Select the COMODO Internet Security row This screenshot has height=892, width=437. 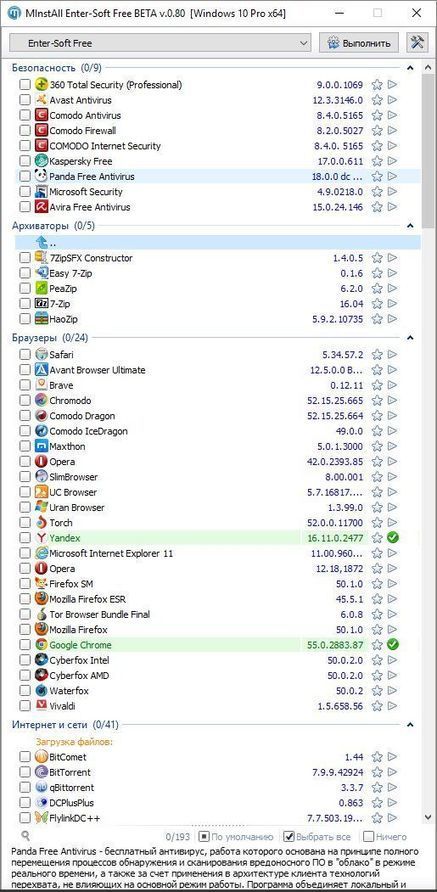[x=218, y=146]
